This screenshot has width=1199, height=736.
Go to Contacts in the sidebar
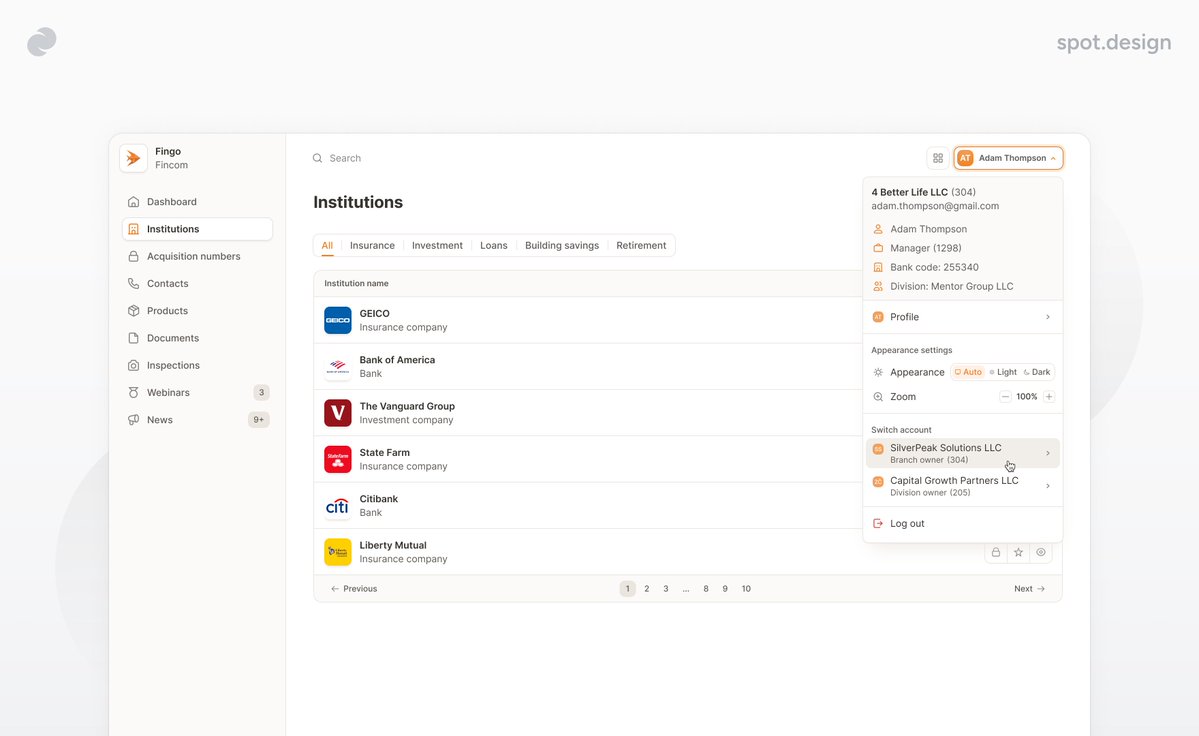[197, 284]
